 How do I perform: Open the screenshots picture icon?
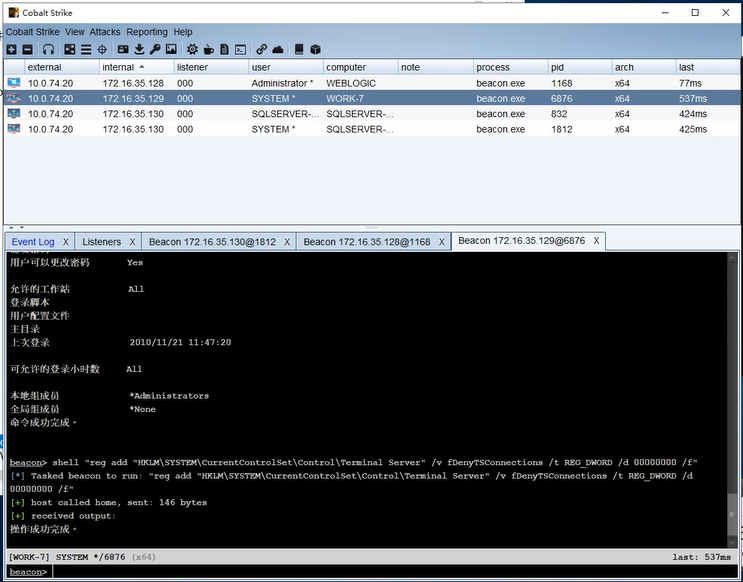(x=171, y=49)
